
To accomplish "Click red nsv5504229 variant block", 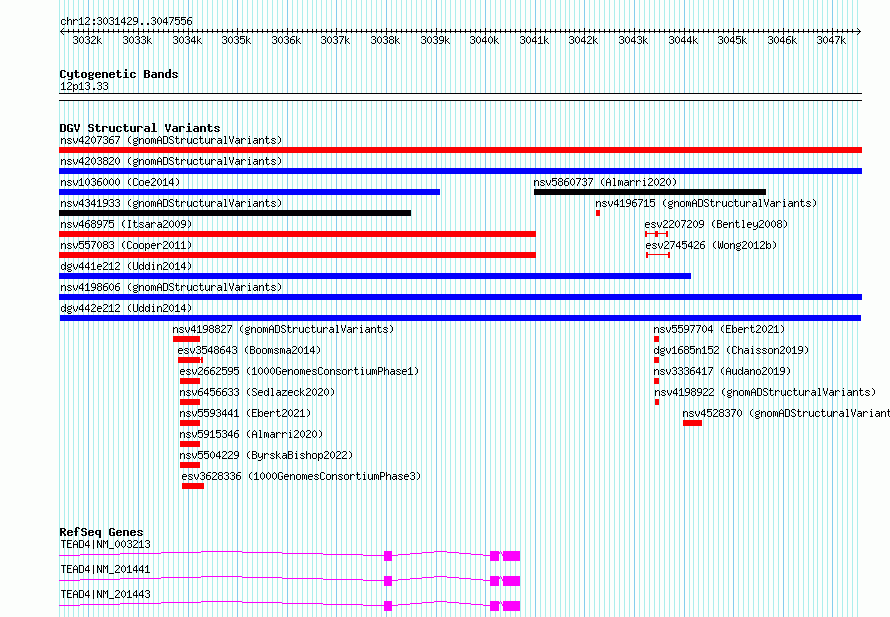I will click(190, 465).
